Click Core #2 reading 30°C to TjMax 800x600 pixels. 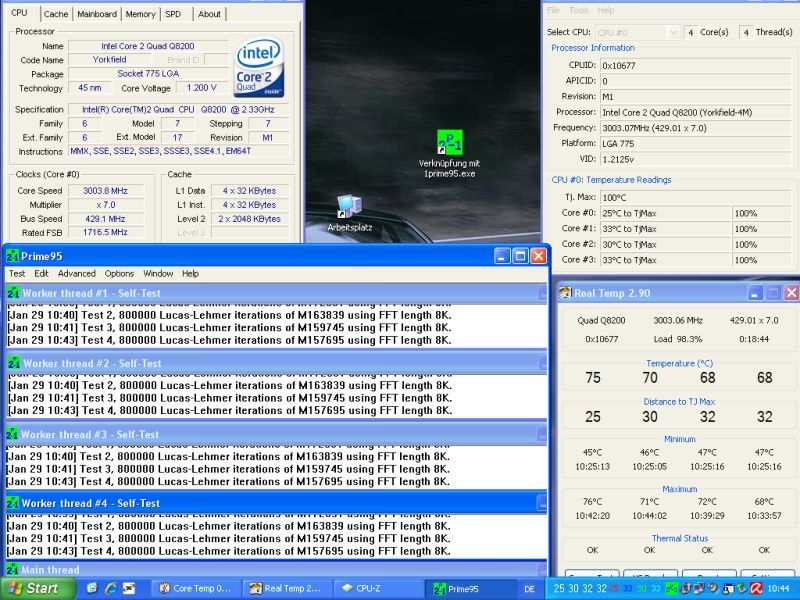(665, 244)
